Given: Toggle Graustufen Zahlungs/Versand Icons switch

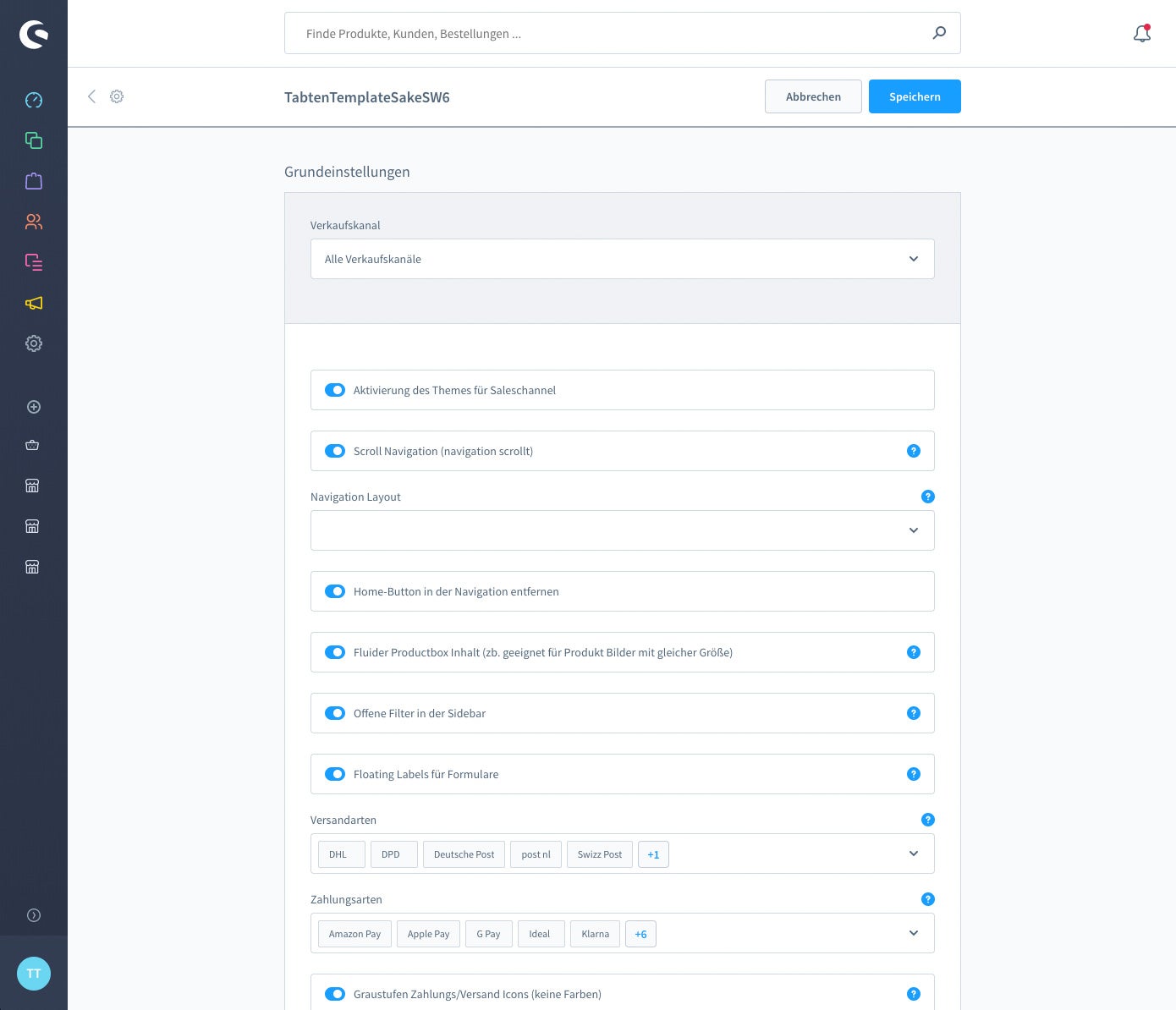Looking at the screenshot, I should click(x=335, y=994).
